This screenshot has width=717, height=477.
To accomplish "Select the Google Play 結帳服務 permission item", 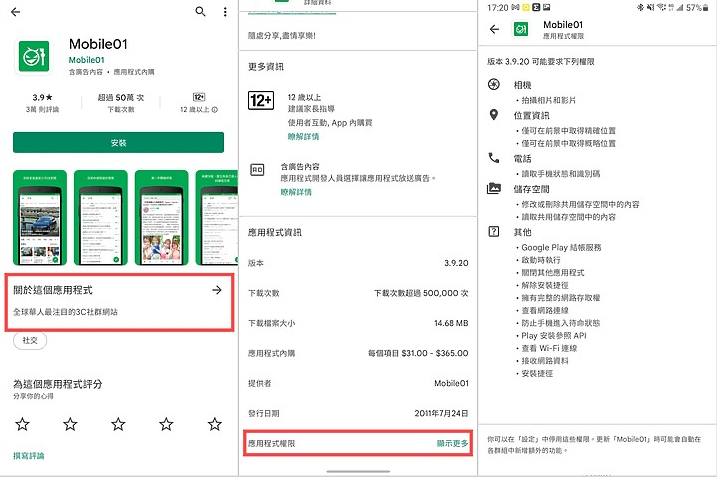I will tap(561, 247).
